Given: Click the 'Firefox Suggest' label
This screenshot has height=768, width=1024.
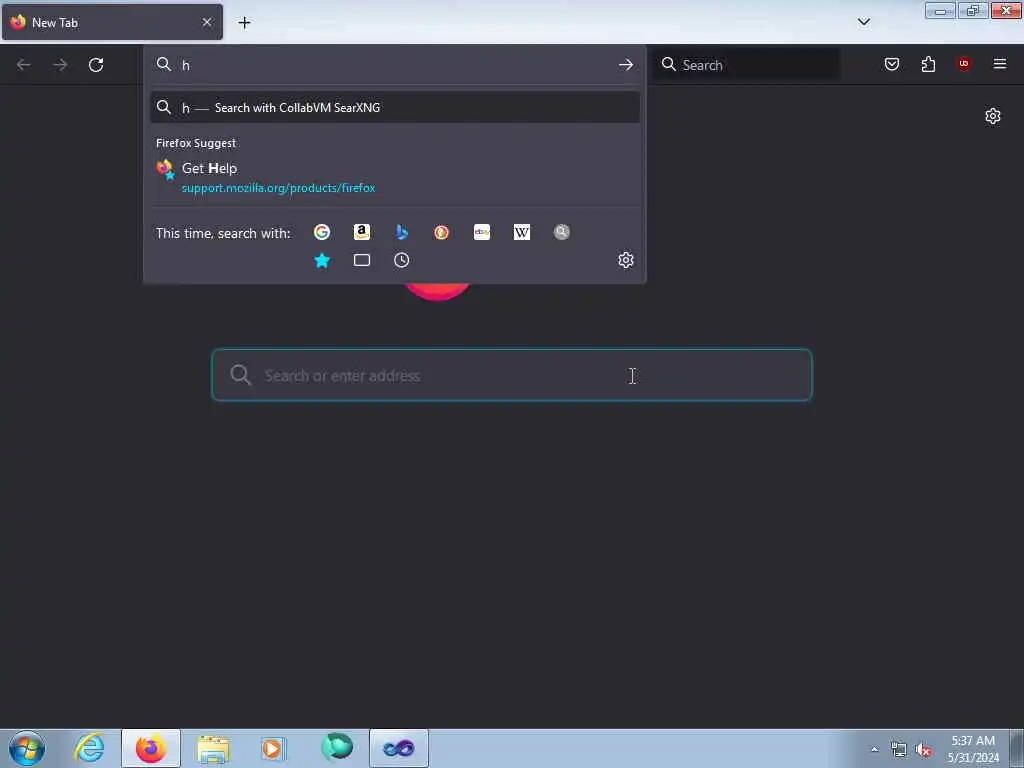Looking at the screenshot, I should 196,143.
